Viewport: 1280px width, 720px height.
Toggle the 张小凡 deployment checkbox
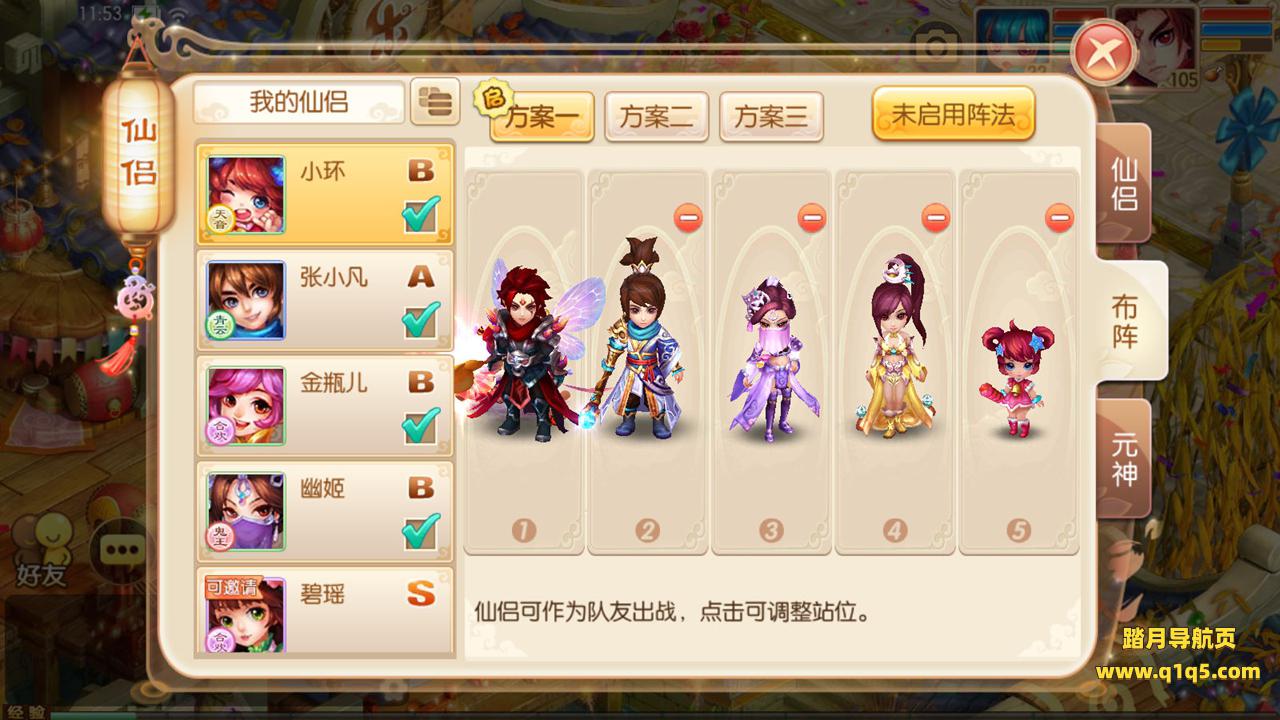coord(421,319)
